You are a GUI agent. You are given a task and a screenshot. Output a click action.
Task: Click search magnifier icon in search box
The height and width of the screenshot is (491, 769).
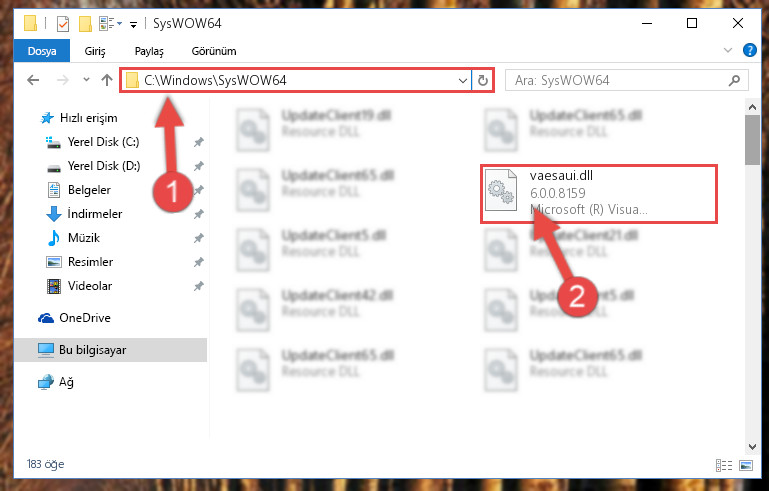click(x=734, y=80)
